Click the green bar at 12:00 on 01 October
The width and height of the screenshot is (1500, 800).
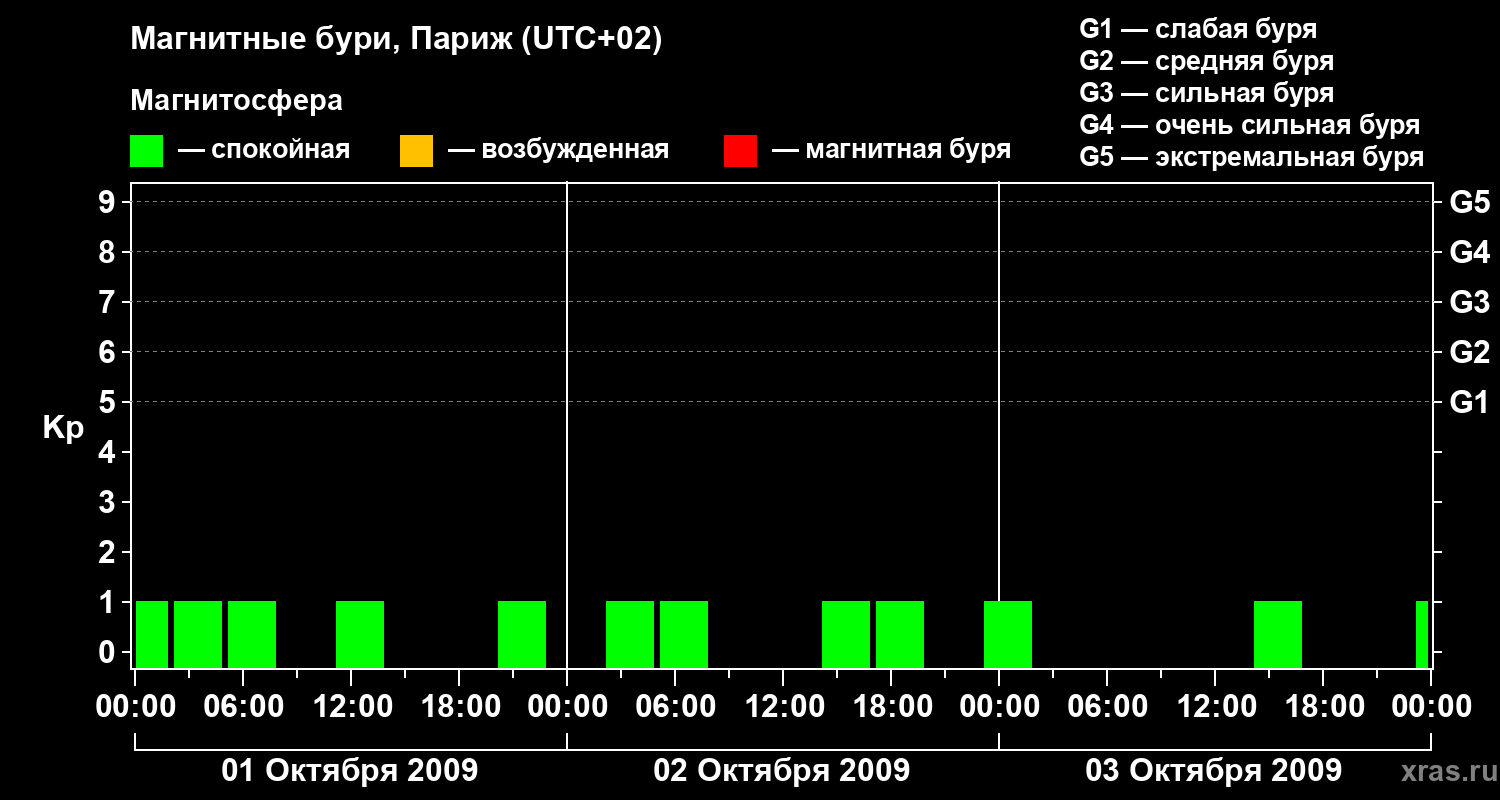coord(360,634)
